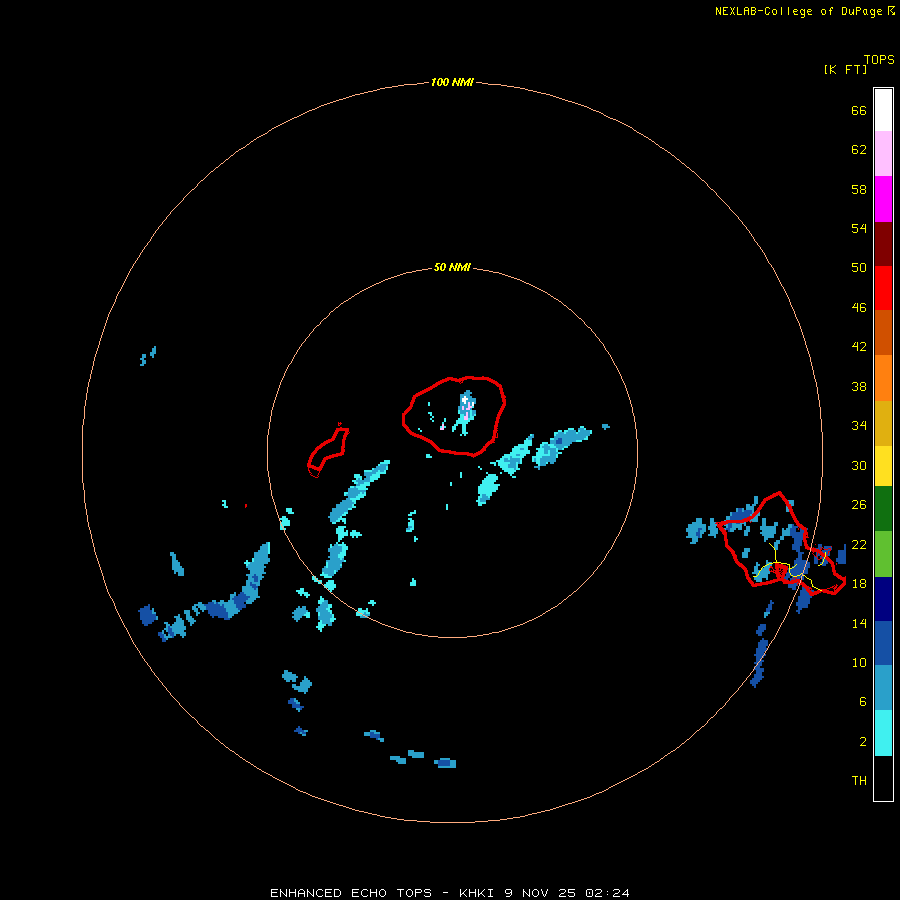Click the dark orange swatch between 46 and 42
This screenshot has height=900, width=900.
tap(883, 333)
